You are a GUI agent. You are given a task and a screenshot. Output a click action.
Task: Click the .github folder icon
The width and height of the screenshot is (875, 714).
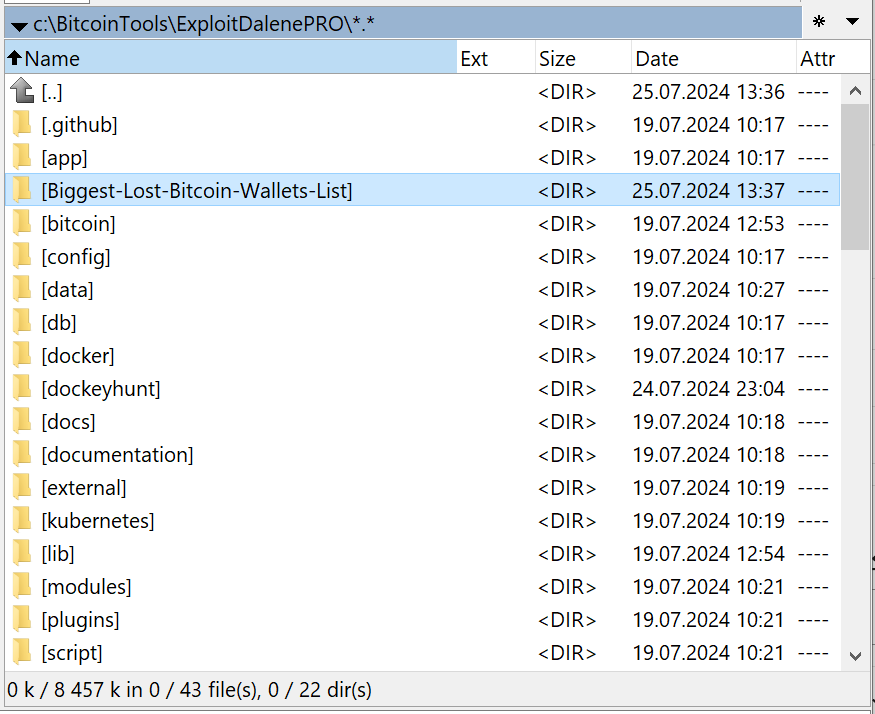click(22, 124)
